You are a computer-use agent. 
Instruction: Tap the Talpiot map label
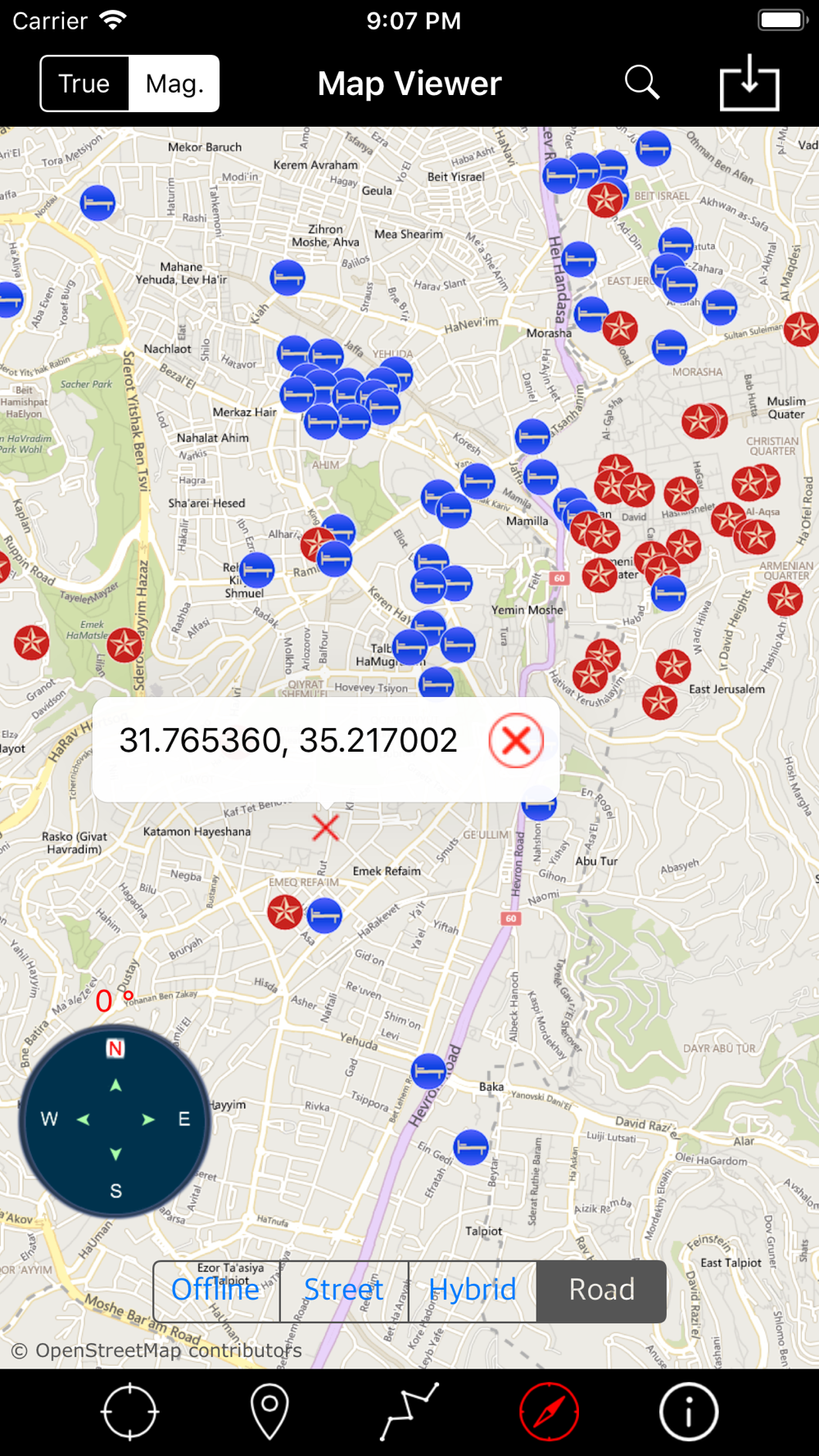tap(483, 1231)
